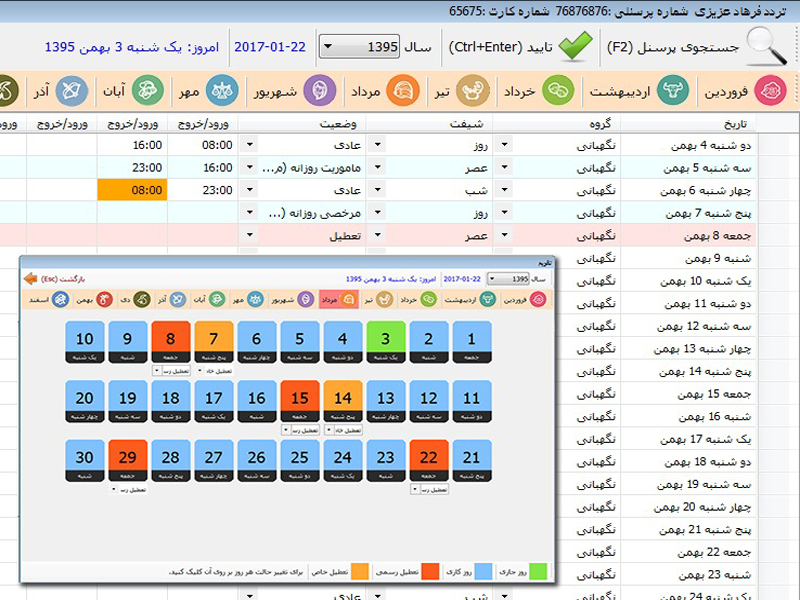The width and height of the screenshot is (800, 600).
Task: Choose Mehr icon in calendar popup
Action: pos(256,299)
